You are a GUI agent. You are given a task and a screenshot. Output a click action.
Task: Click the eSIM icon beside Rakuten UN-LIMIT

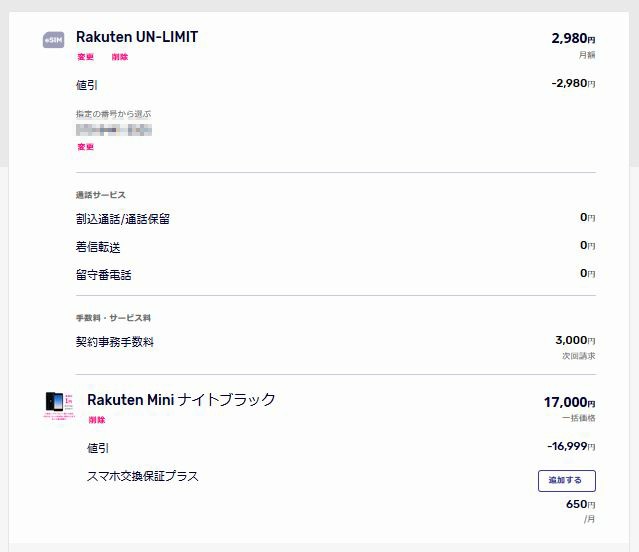click(x=53, y=40)
